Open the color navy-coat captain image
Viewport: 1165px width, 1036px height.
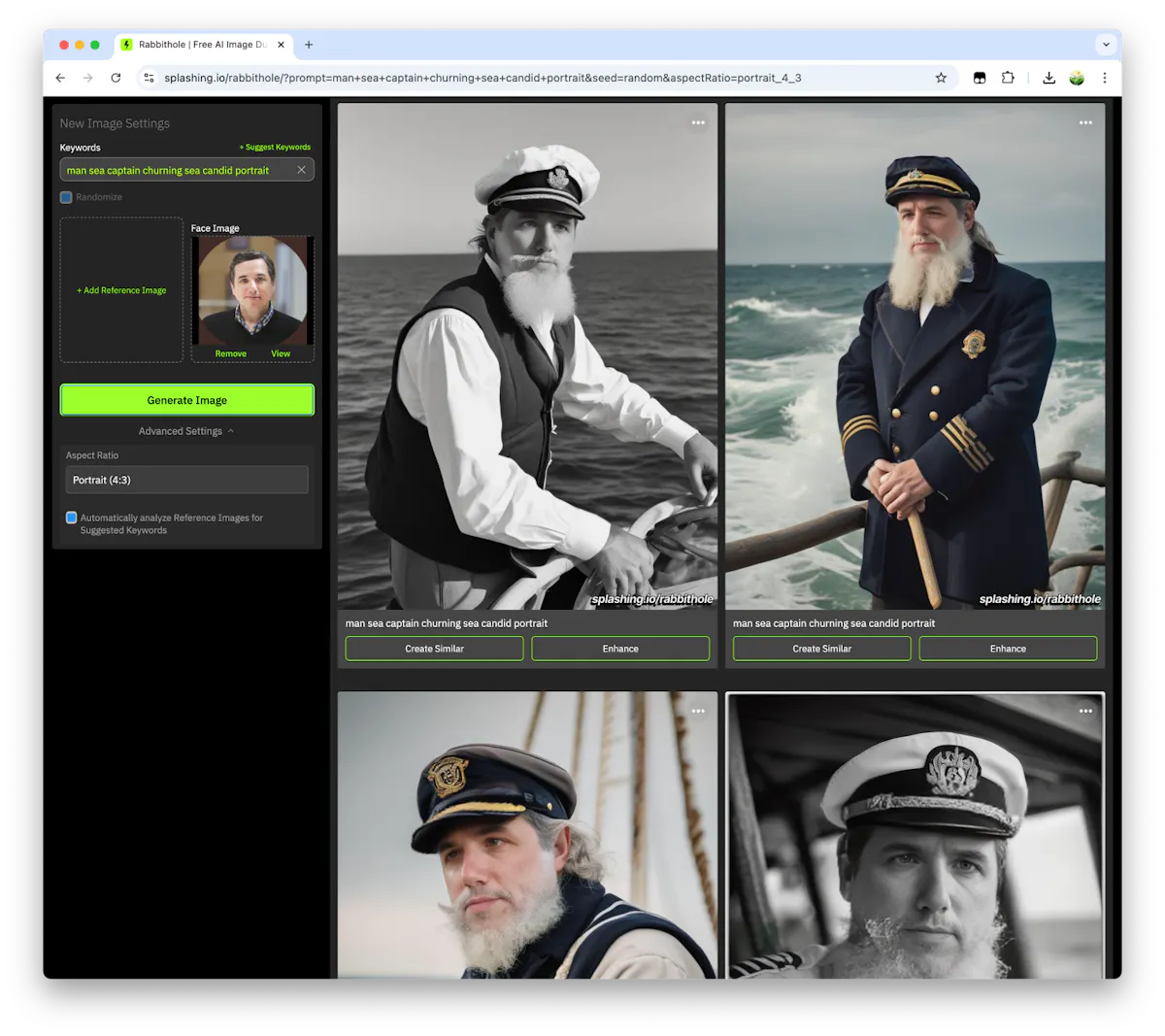(x=915, y=356)
